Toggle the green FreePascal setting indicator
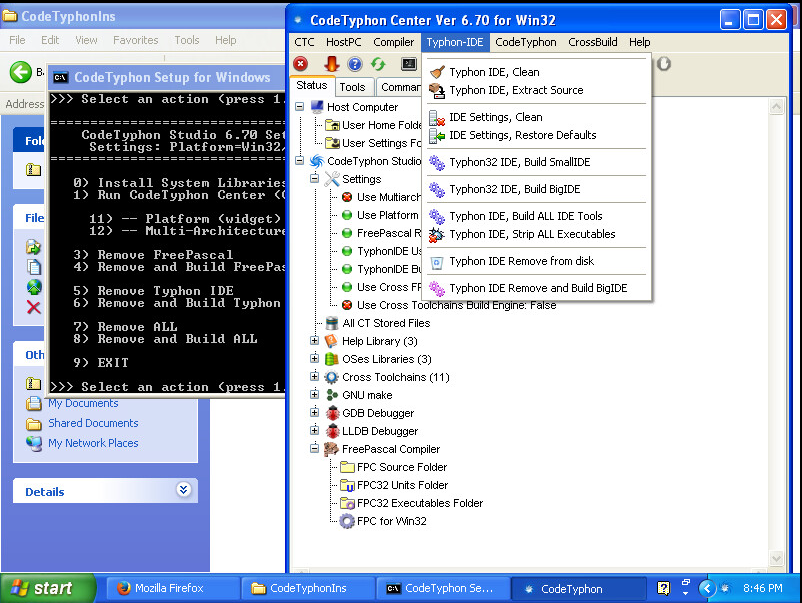The image size is (802, 603). (x=347, y=233)
